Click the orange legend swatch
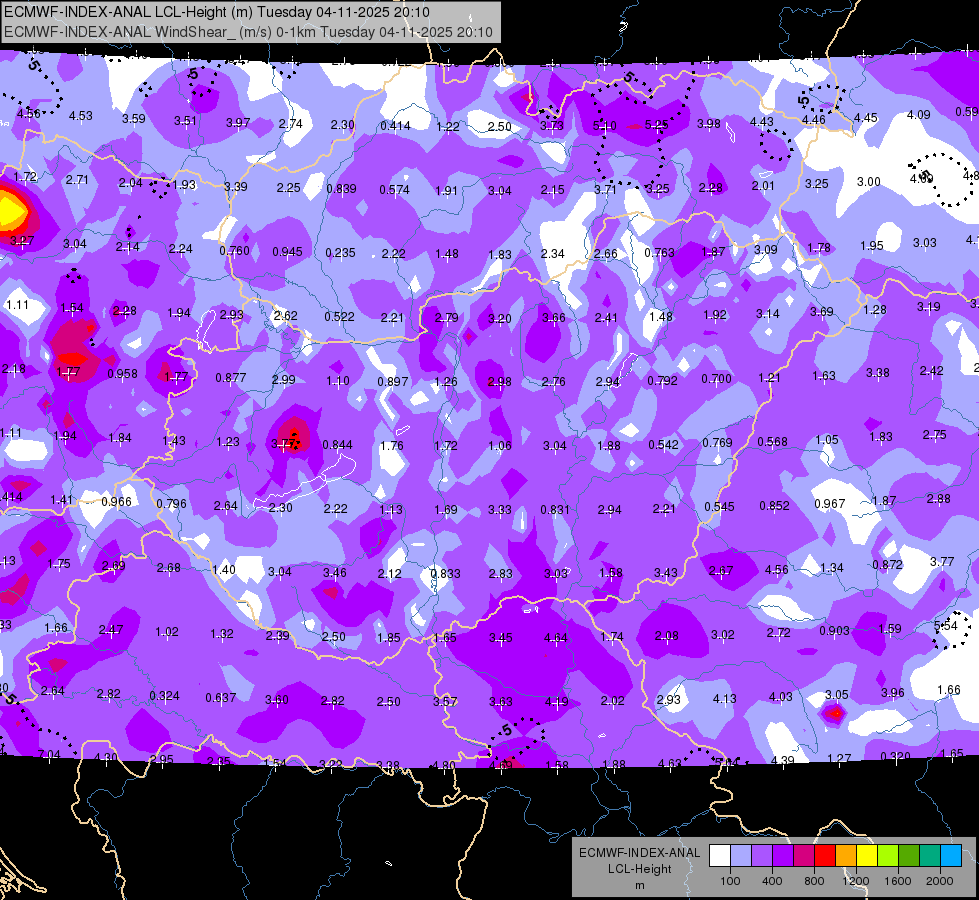This screenshot has width=979, height=900. pos(846,856)
